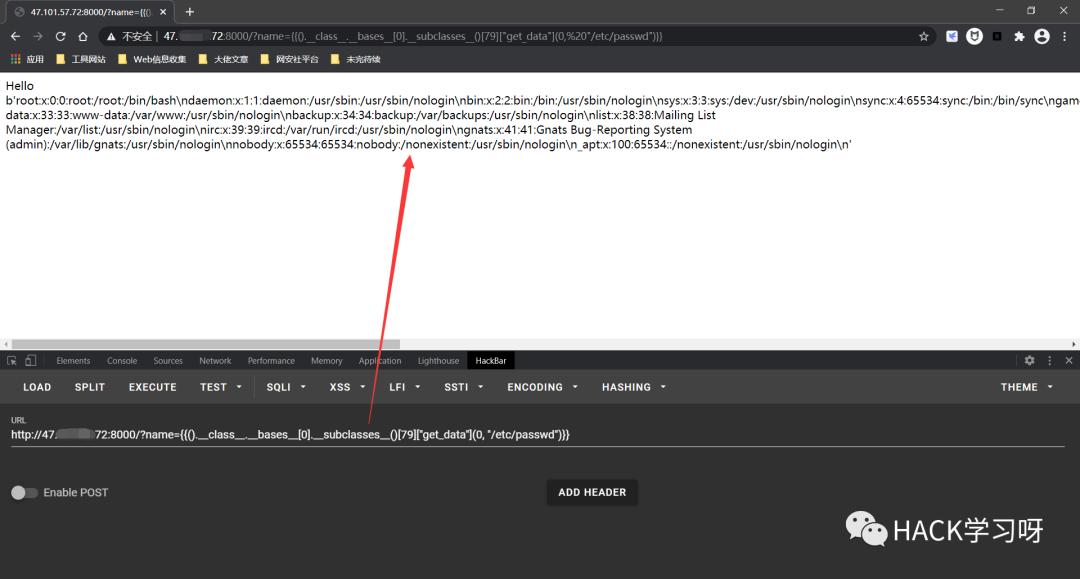Reload the current page
This screenshot has width=1080, height=579.
[61, 36]
